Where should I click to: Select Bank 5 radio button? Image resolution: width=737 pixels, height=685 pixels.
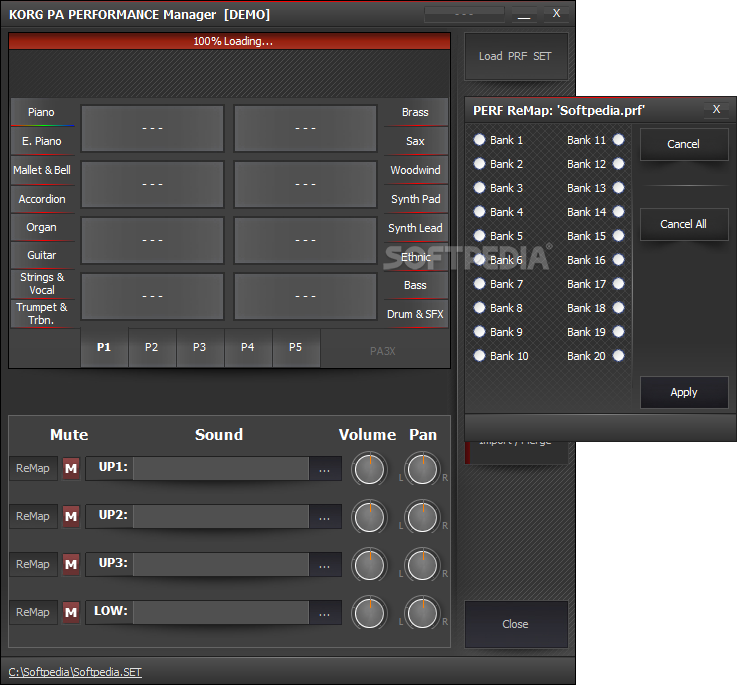pos(479,236)
